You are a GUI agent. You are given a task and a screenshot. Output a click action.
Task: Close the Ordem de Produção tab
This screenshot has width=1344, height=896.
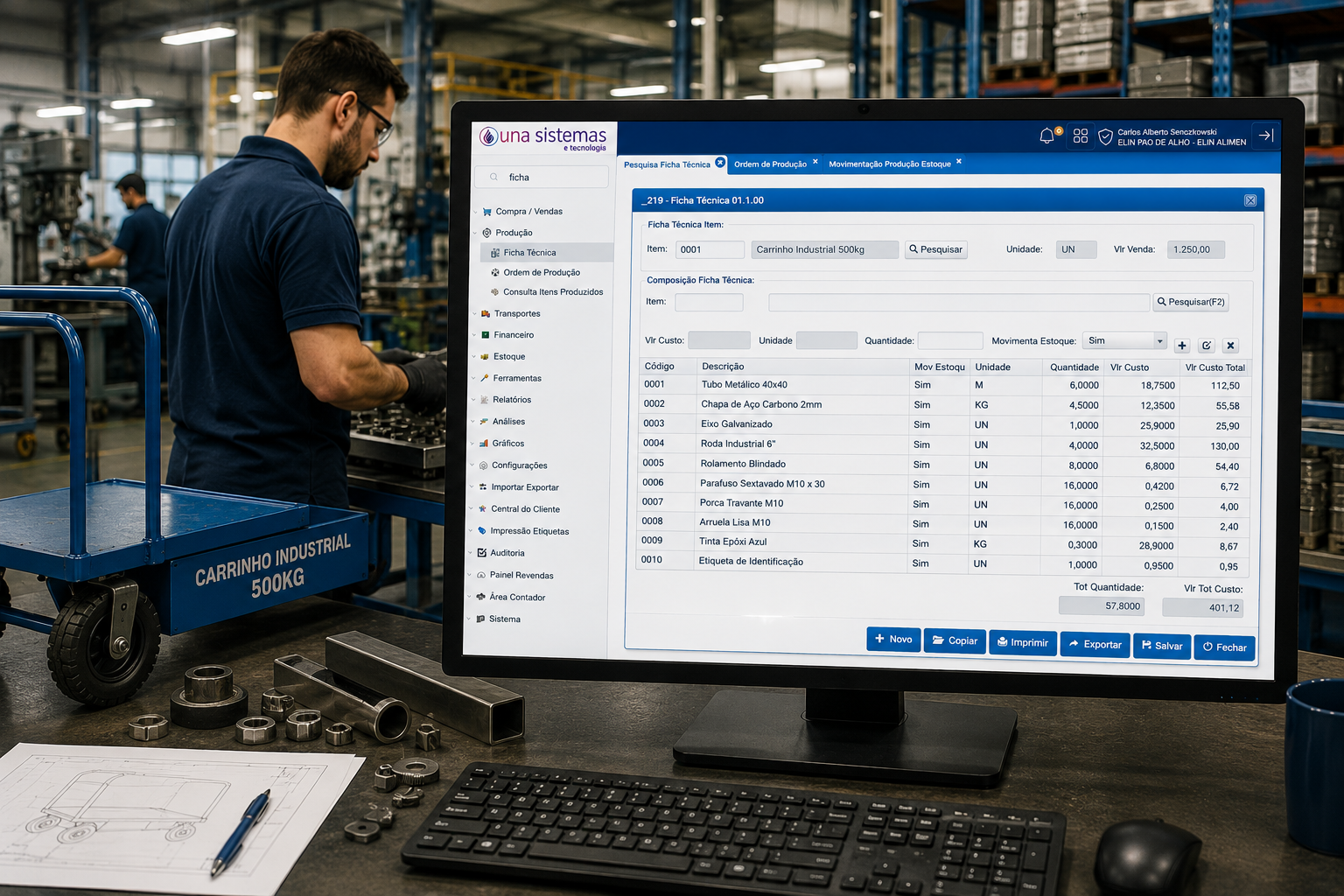click(815, 162)
